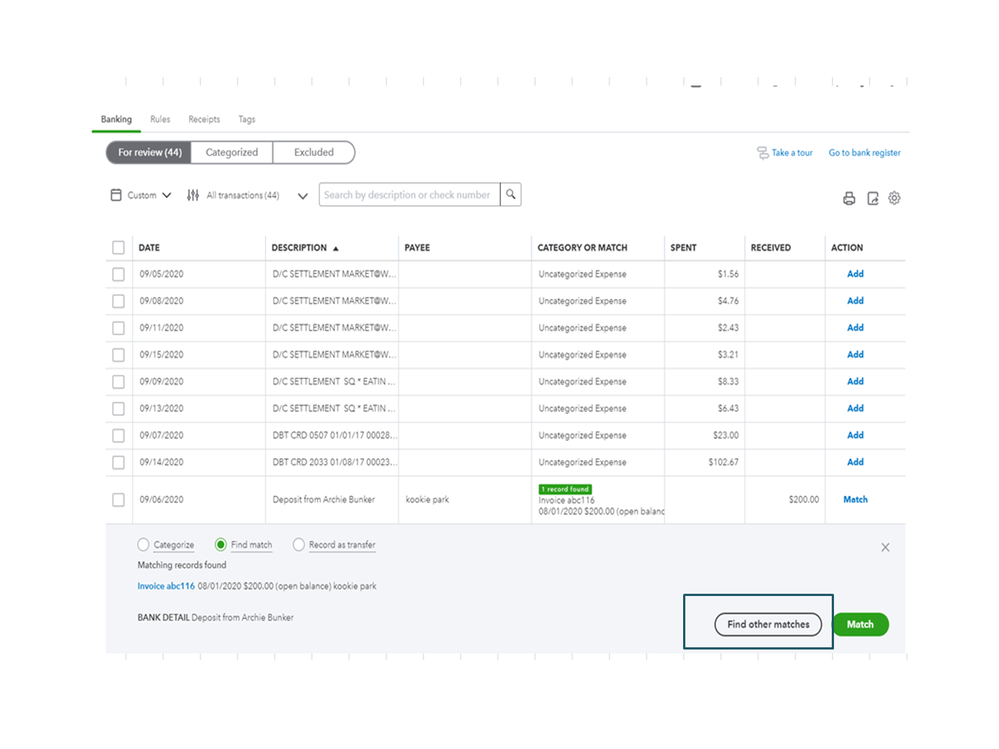Screen dimensions: 999x749
Task: Click the export icon beside the printer
Action: (873, 199)
